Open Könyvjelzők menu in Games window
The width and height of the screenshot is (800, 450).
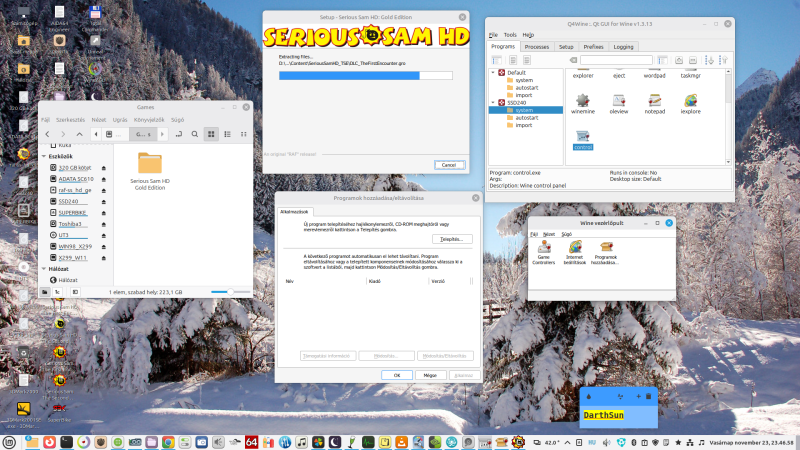(149, 120)
